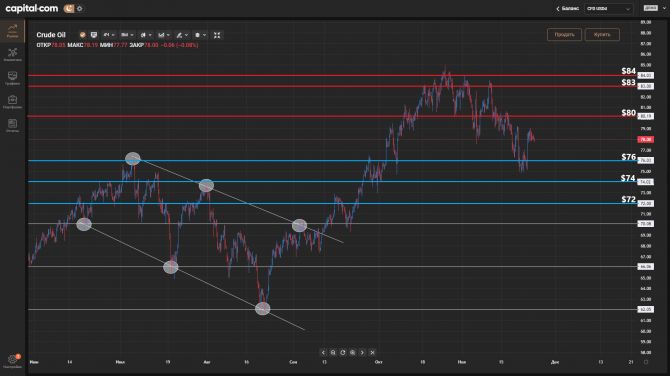Click the fullscreen expand chart icon
This screenshot has height=376, width=670.
[x=217, y=35]
